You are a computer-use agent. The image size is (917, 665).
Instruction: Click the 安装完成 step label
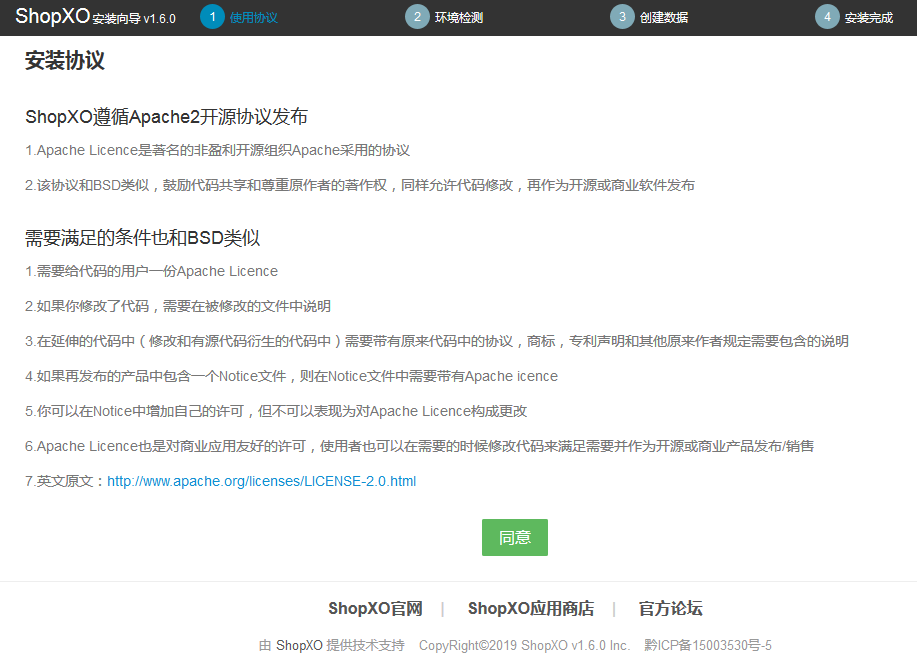869,18
